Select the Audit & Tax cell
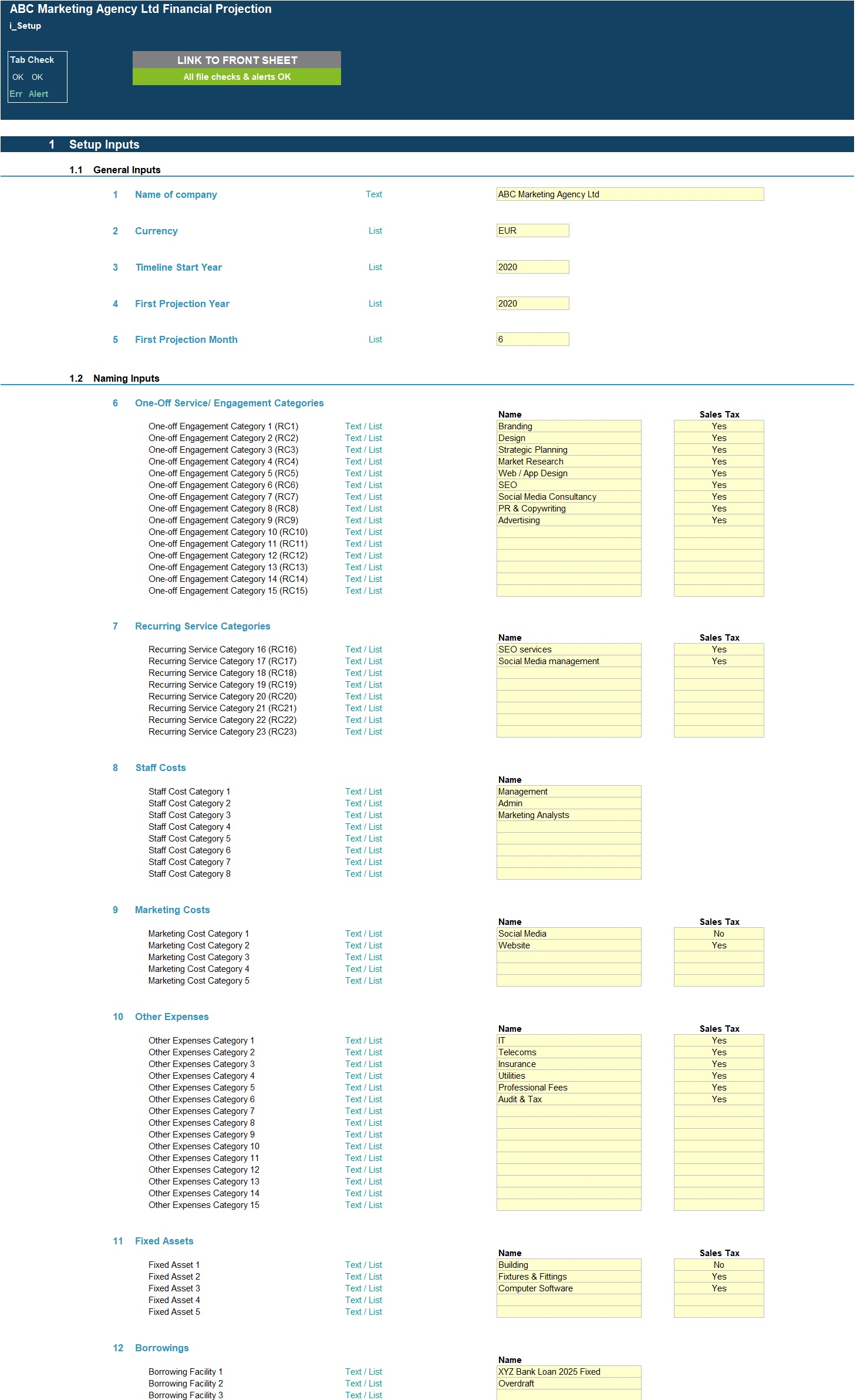Viewport: 857px width, 1400px height. tap(569, 1099)
